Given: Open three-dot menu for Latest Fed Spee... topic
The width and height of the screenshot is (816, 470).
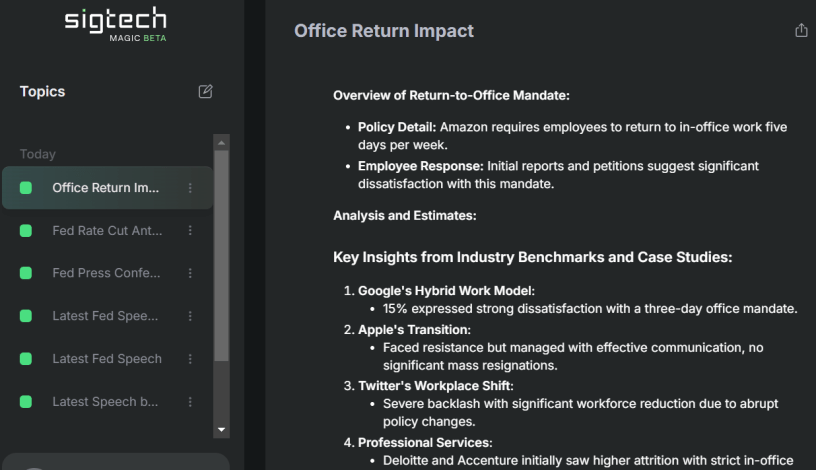Looking at the screenshot, I should pyautogui.click(x=190, y=316).
